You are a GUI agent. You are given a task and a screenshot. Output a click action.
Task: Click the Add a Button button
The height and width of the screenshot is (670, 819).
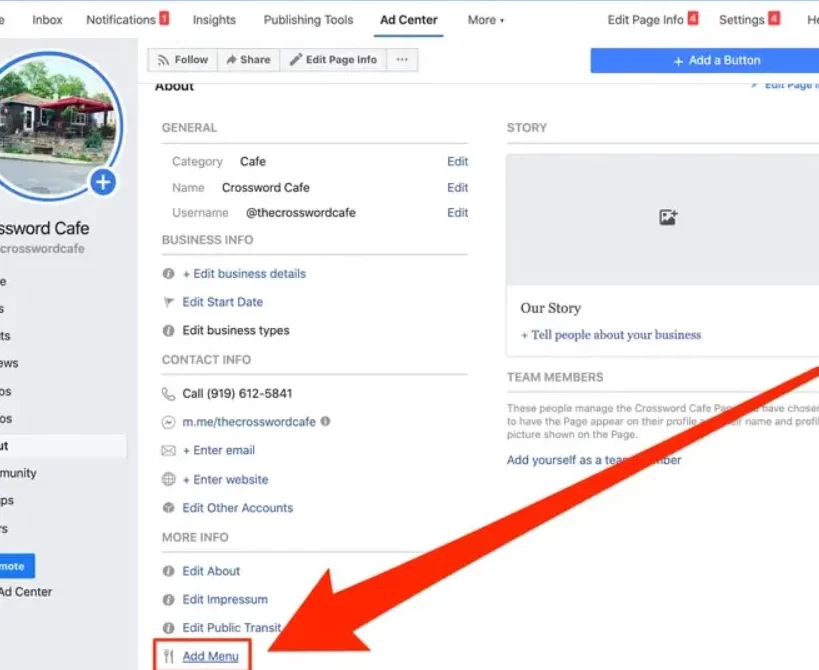[705, 61]
